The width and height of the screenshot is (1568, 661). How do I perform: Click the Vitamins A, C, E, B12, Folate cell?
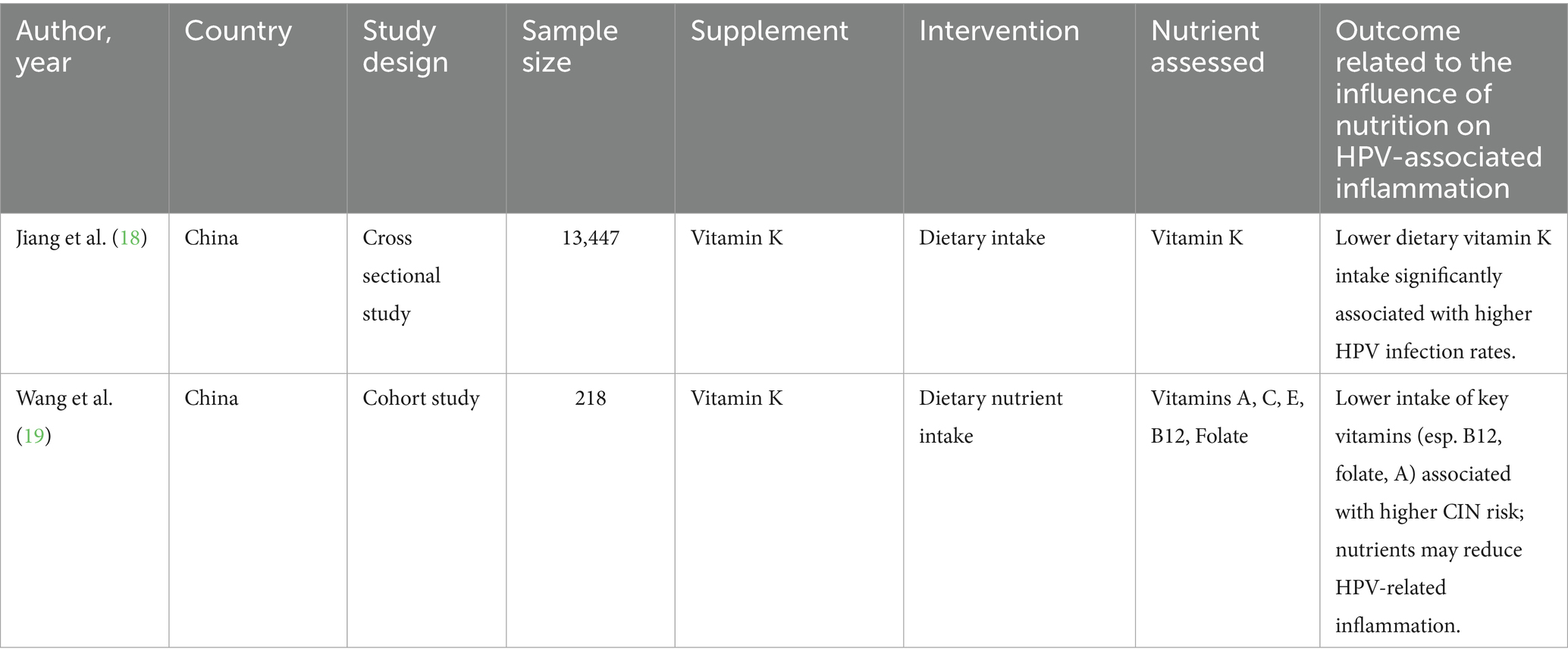point(1228,417)
